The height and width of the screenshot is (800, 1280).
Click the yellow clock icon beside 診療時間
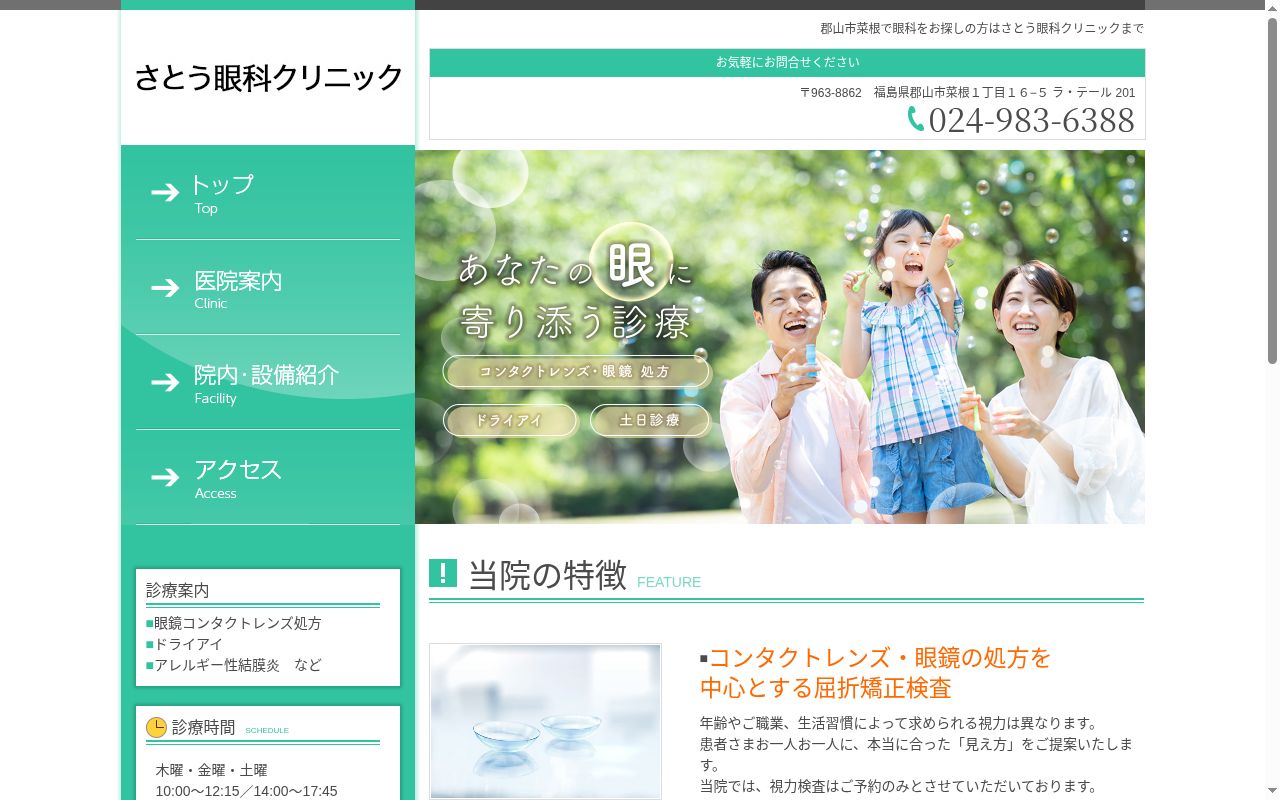click(156, 727)
